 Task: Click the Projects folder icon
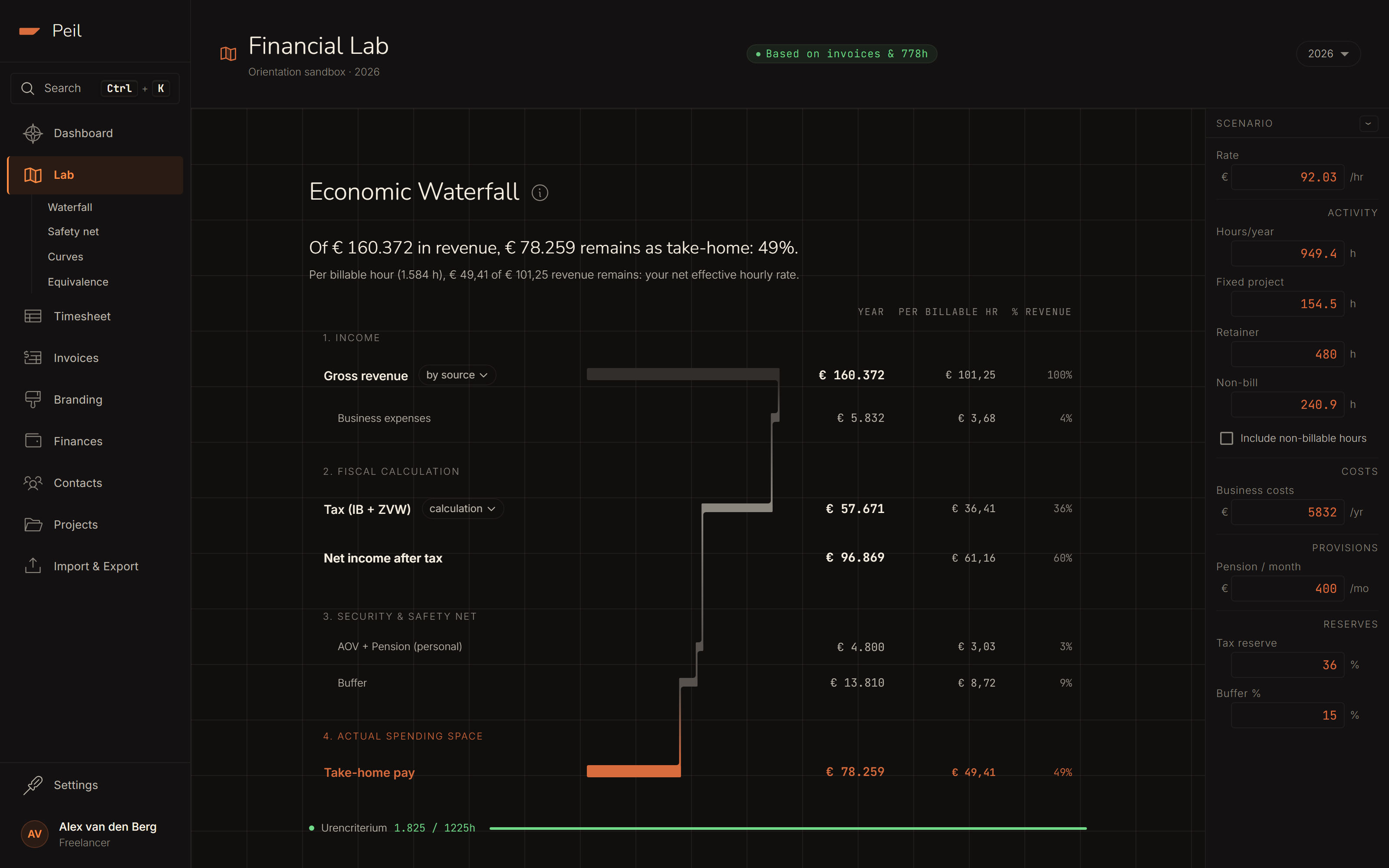pyautogui.click(x=33, y=525)
